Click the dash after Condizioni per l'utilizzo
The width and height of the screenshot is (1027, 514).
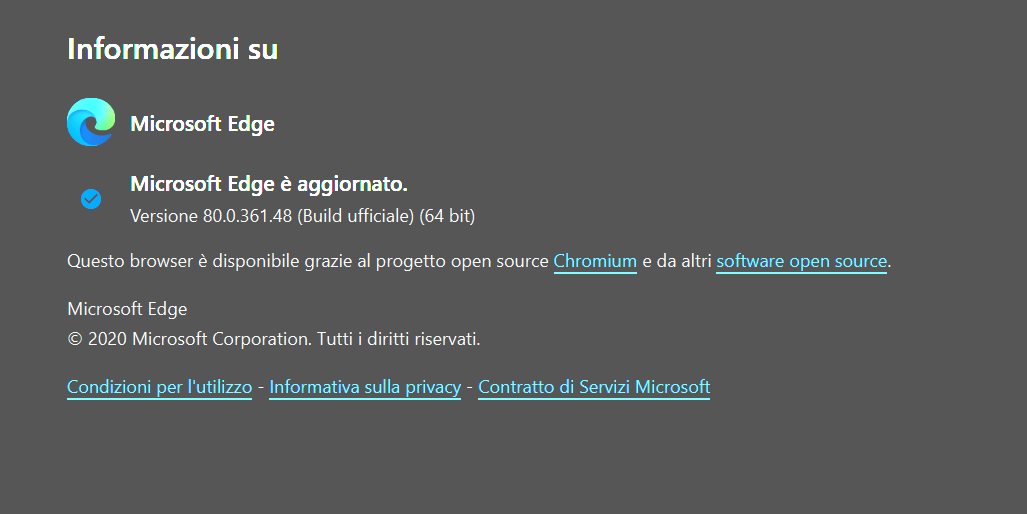261,387
